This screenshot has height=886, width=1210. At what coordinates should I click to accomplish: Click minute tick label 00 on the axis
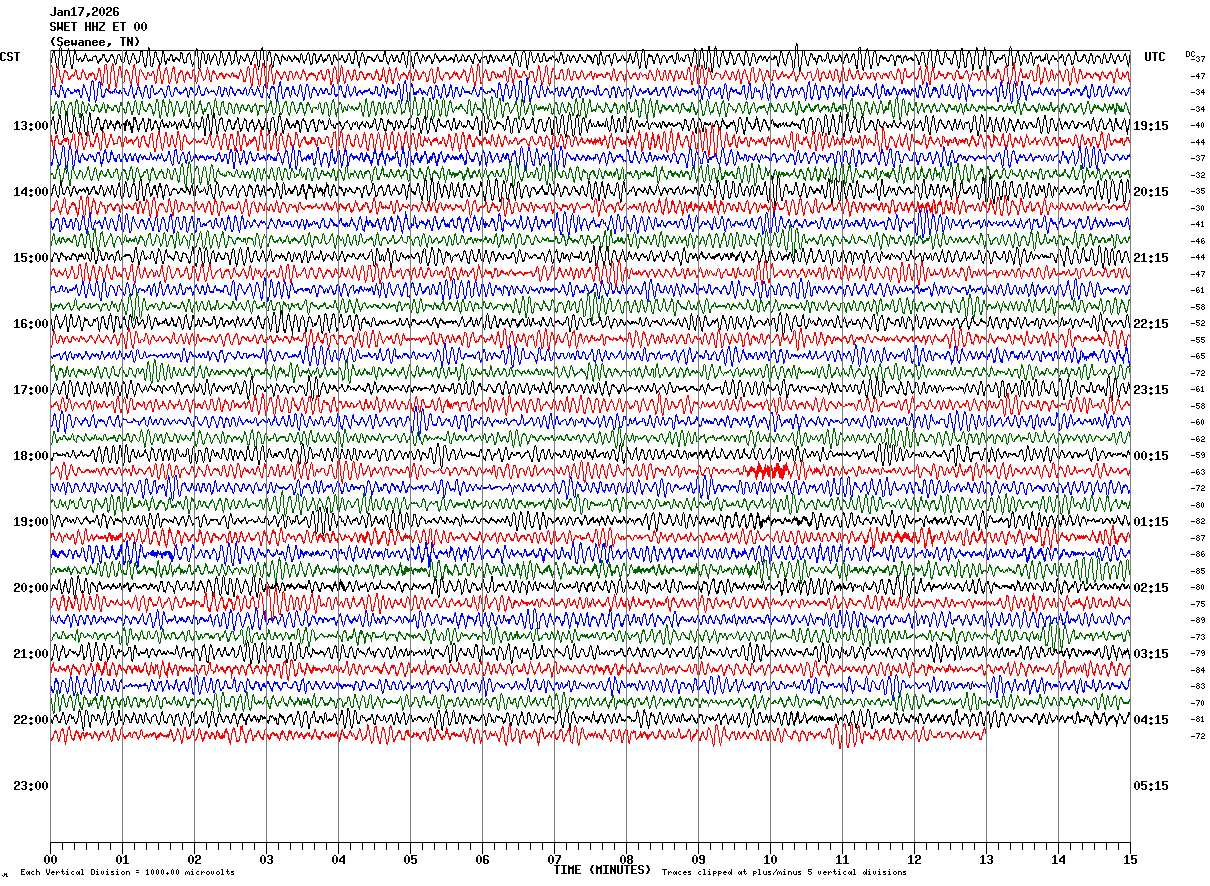(x=50, y=859)
